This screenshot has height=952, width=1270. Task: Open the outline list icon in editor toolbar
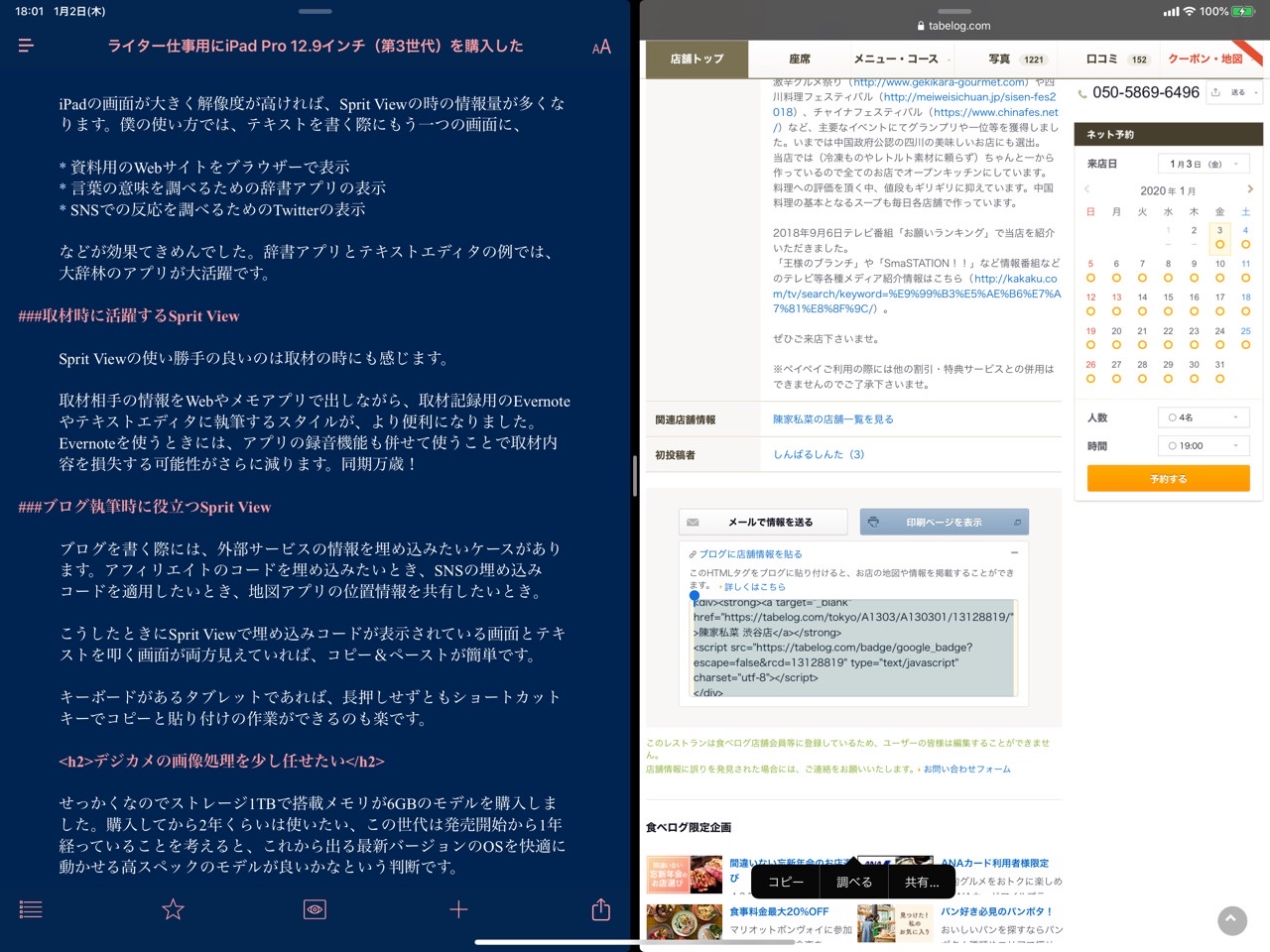pyautogui.click(x=31, y=909)
